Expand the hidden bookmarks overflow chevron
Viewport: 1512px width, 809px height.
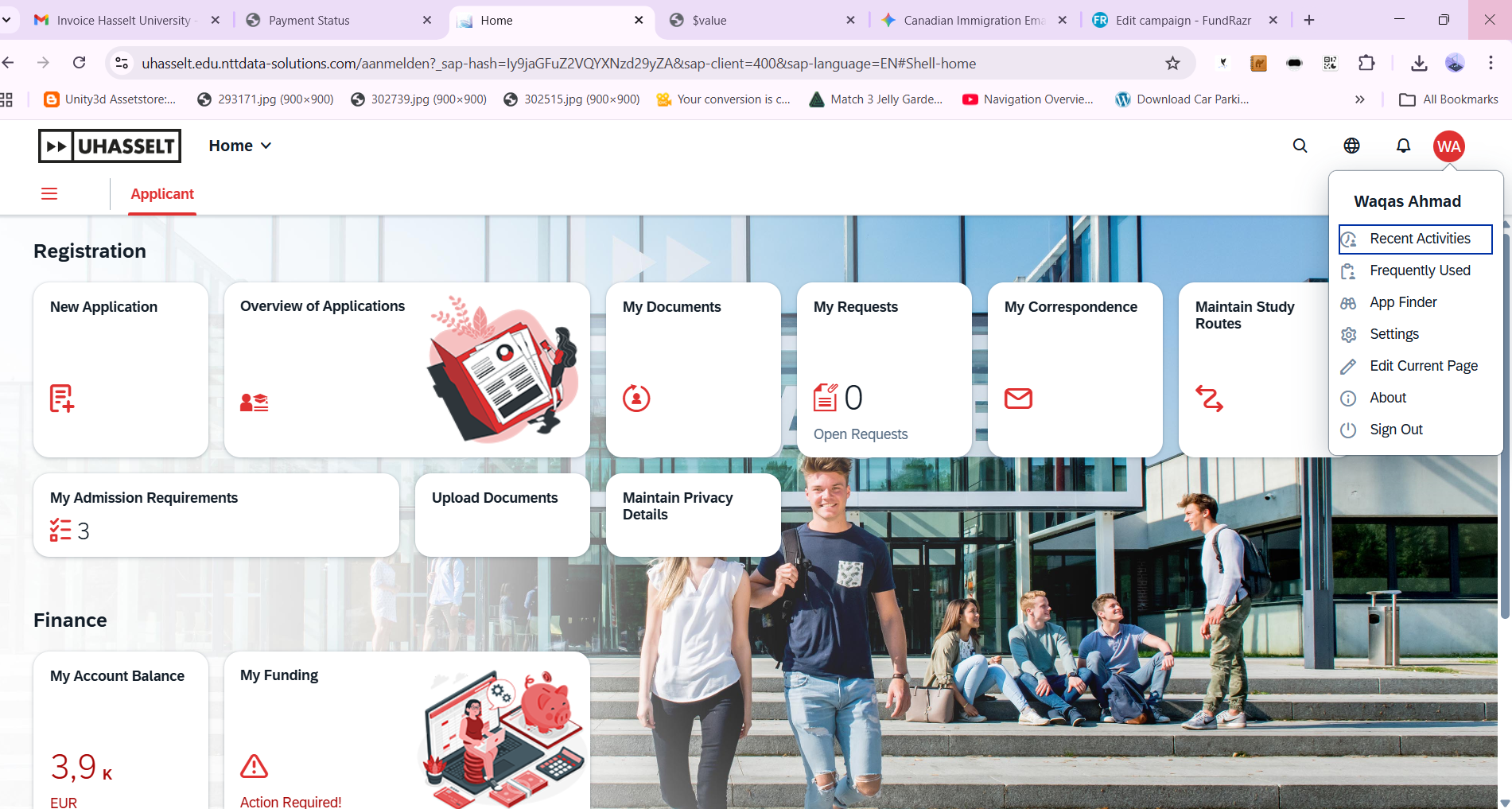pos(1359,99)
